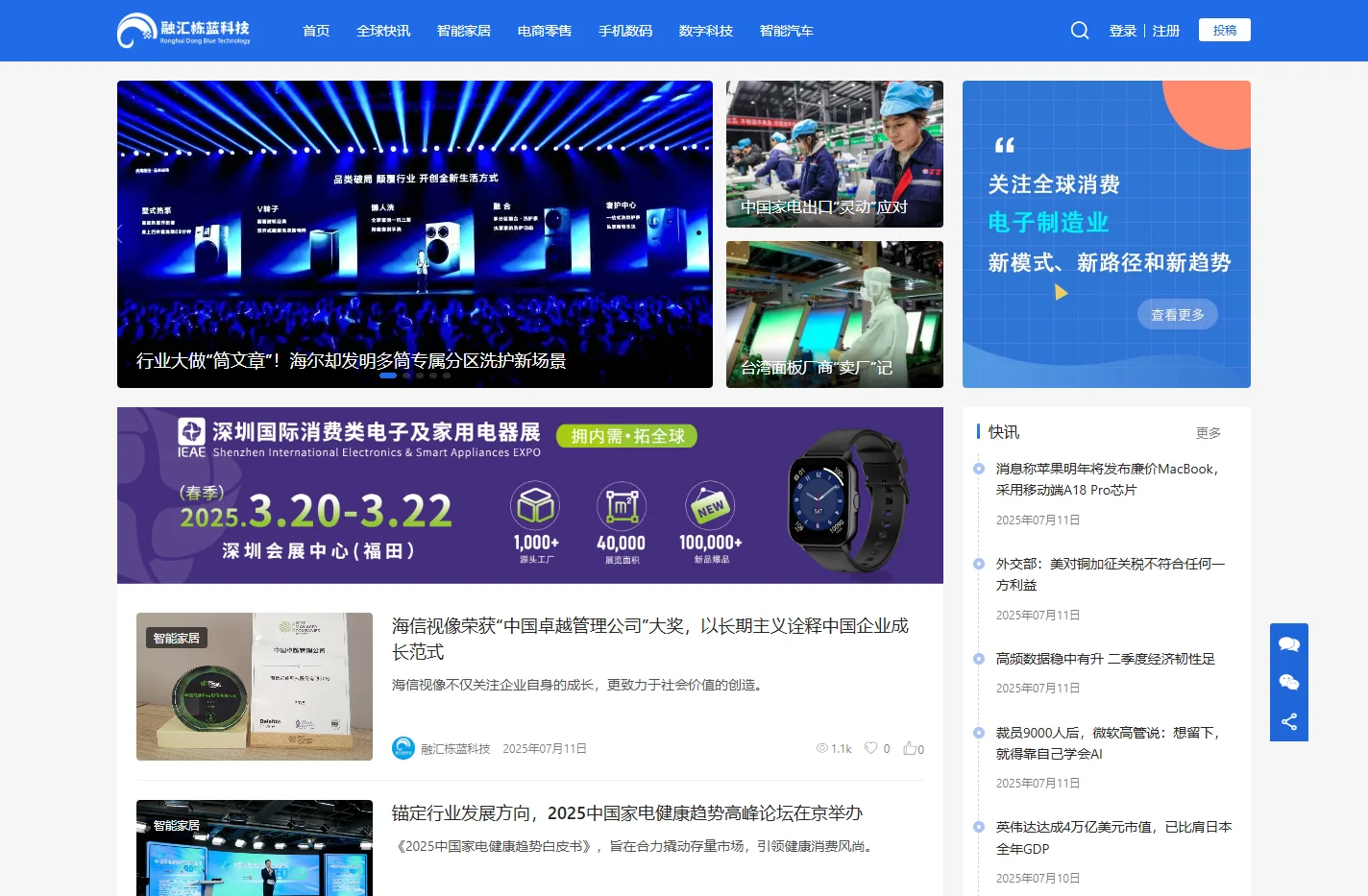Viewport: 1368px width, 896px height.
Task: Click the 融汇栋蓝科技 site logo
Action: click(x=183, y=31)
